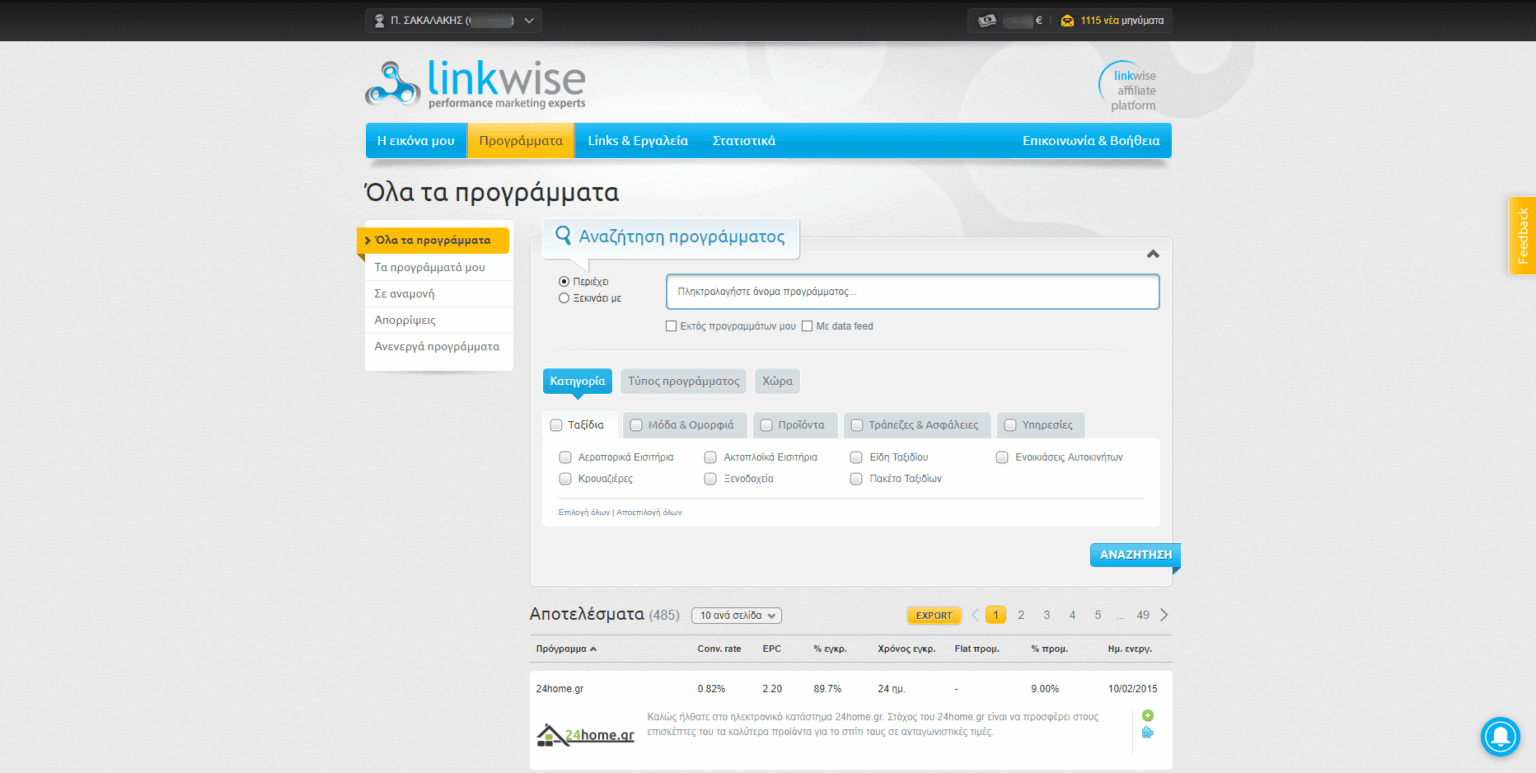The height and width of the screenshot is (773, 1536).
Task: Click the Linkwise logo
Action: [474, 83]
